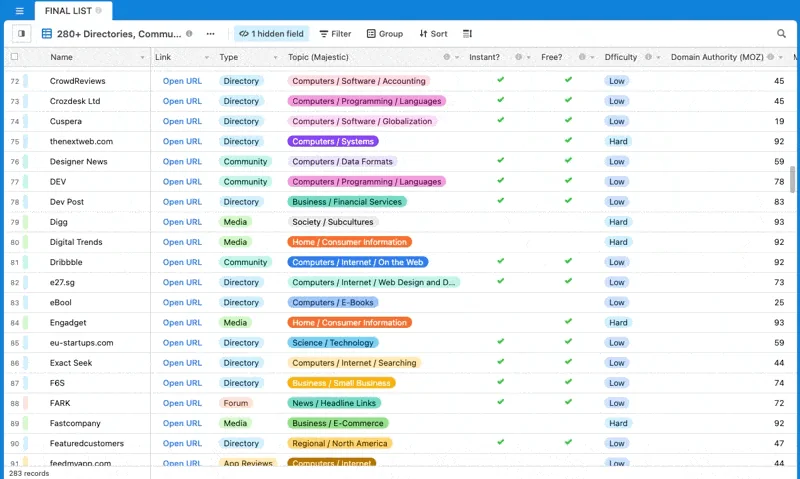Click the Society / Subcultures tag
This screenshot has height=479, width=800.
[333, 222]
